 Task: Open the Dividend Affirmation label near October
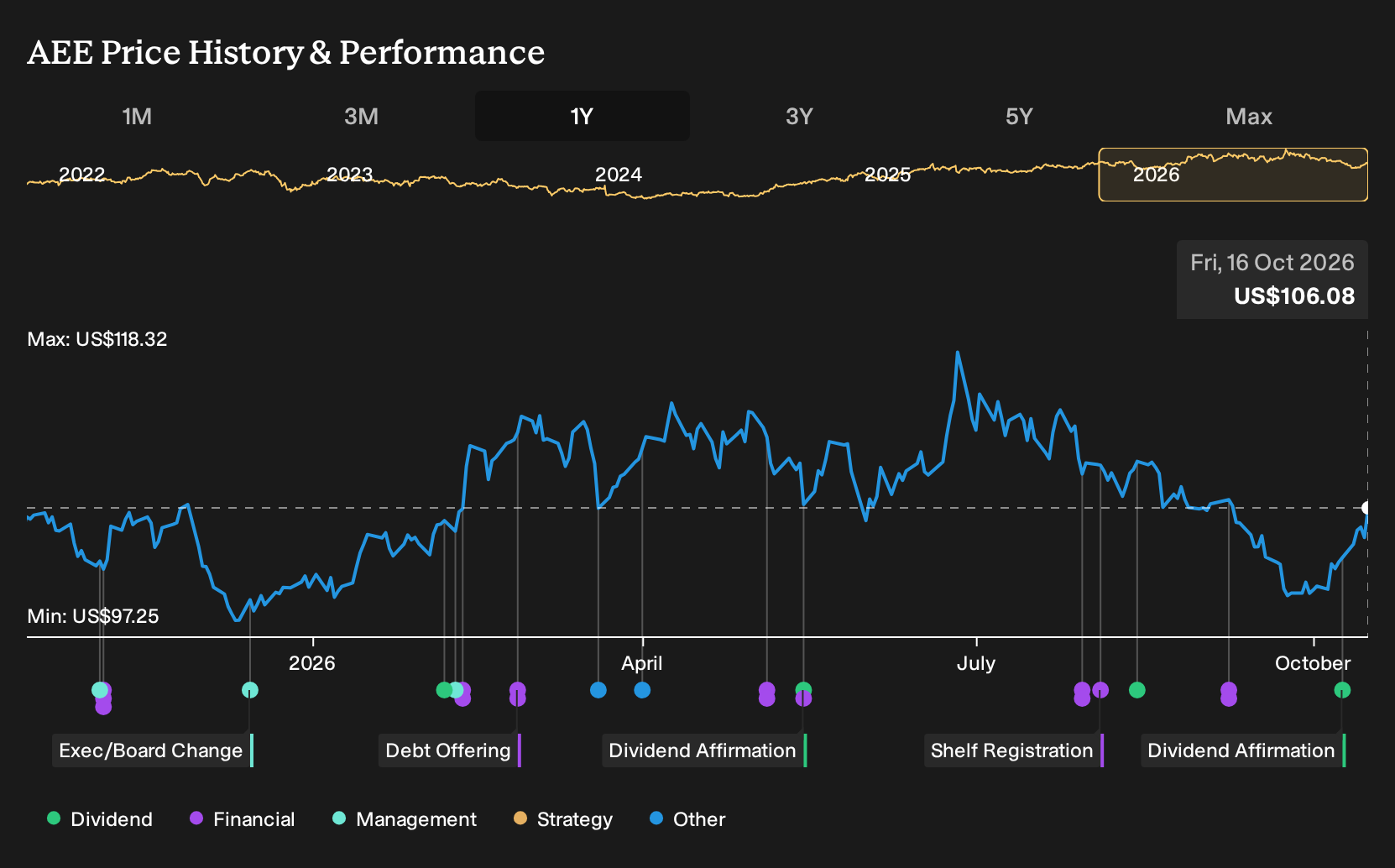1242,750
